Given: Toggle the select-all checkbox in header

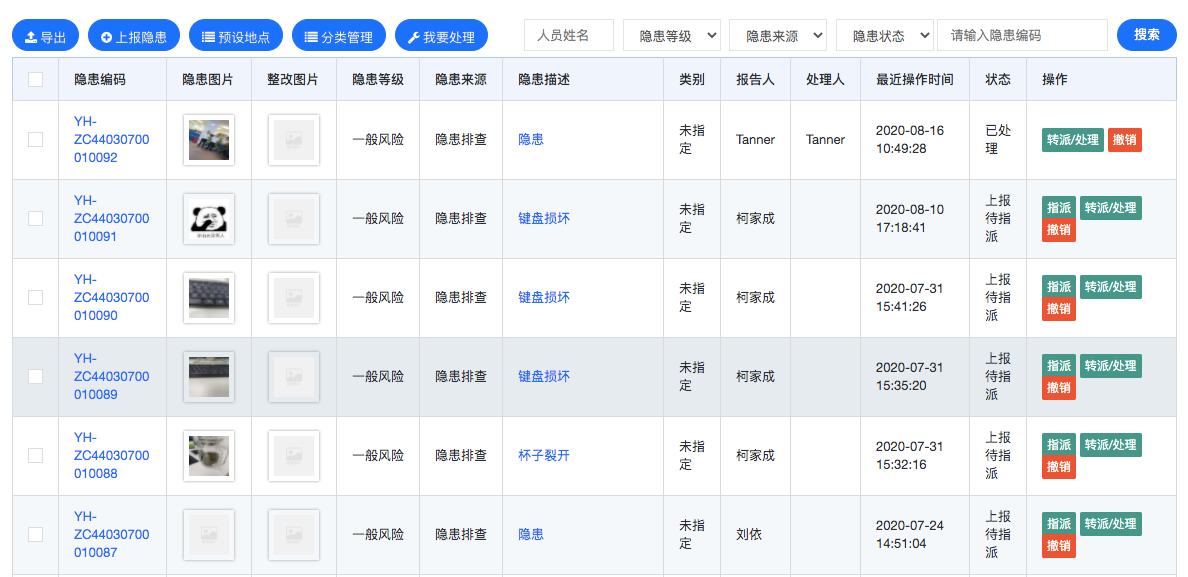Looking at the screenshot, I should (36, 79).
